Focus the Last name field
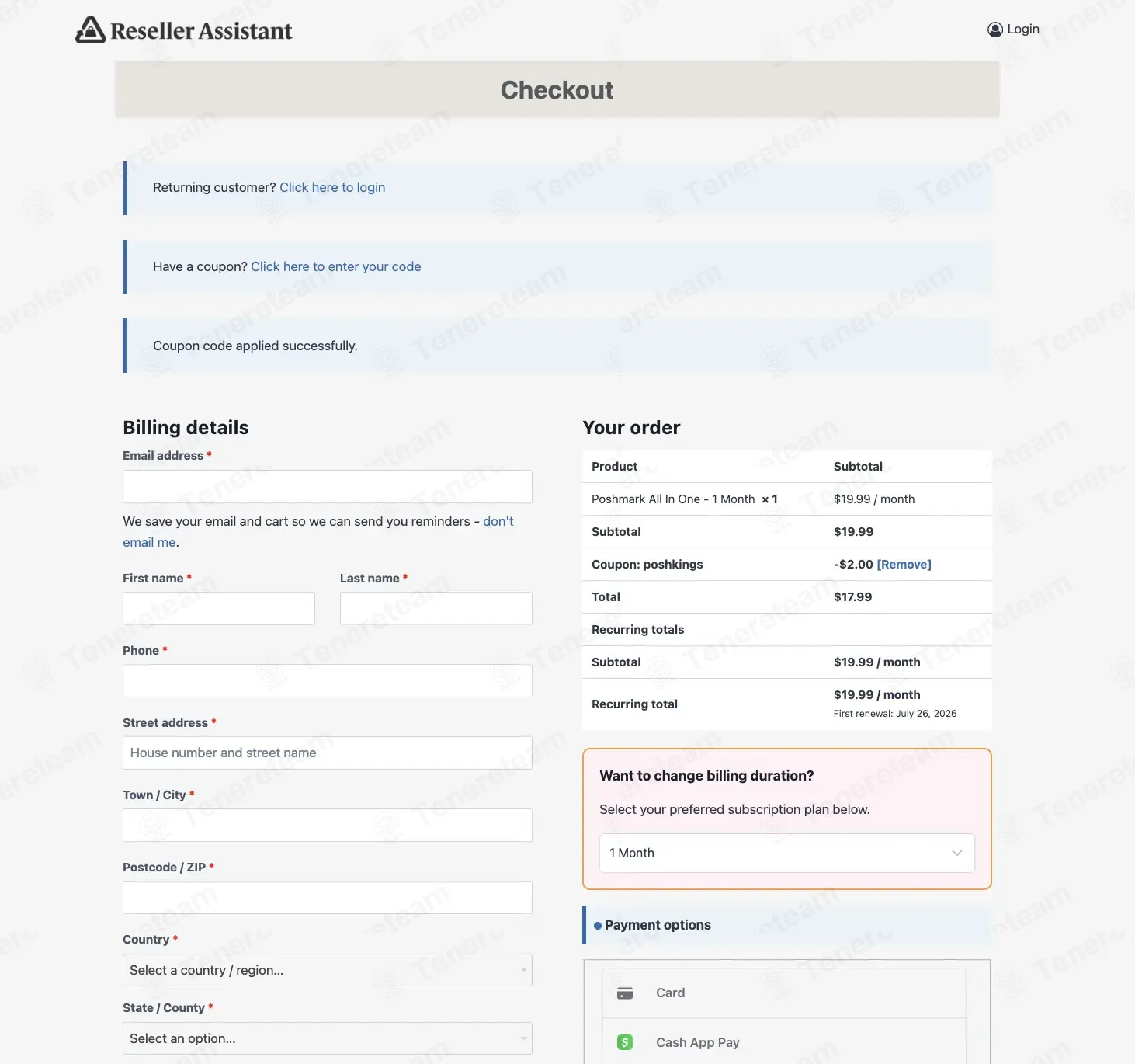This screenshot has width=1135, height=1064. (436, 609)
